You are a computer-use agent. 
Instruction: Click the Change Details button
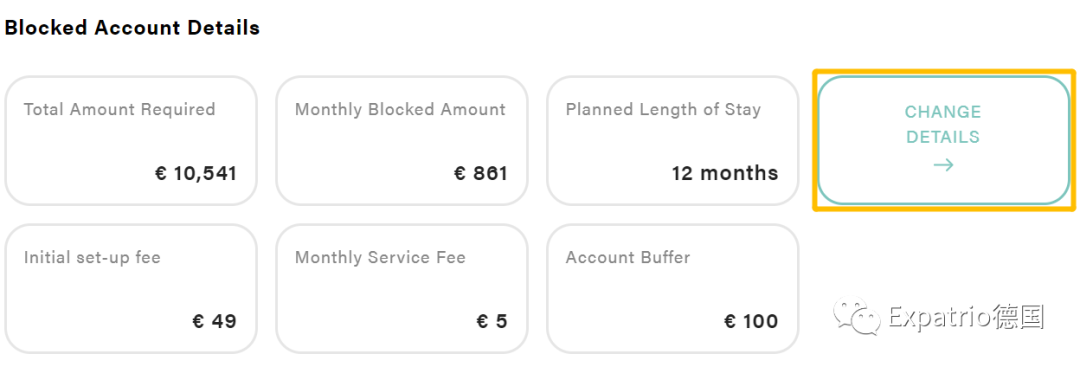944,140
